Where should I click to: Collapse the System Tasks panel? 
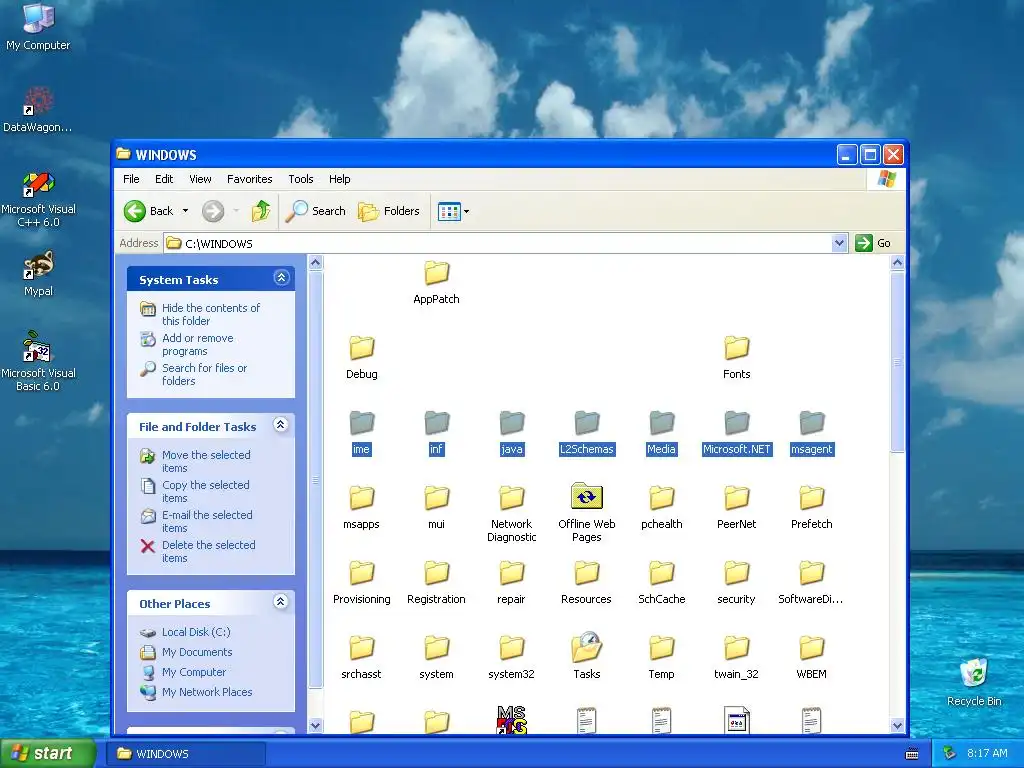pos(281,278)
